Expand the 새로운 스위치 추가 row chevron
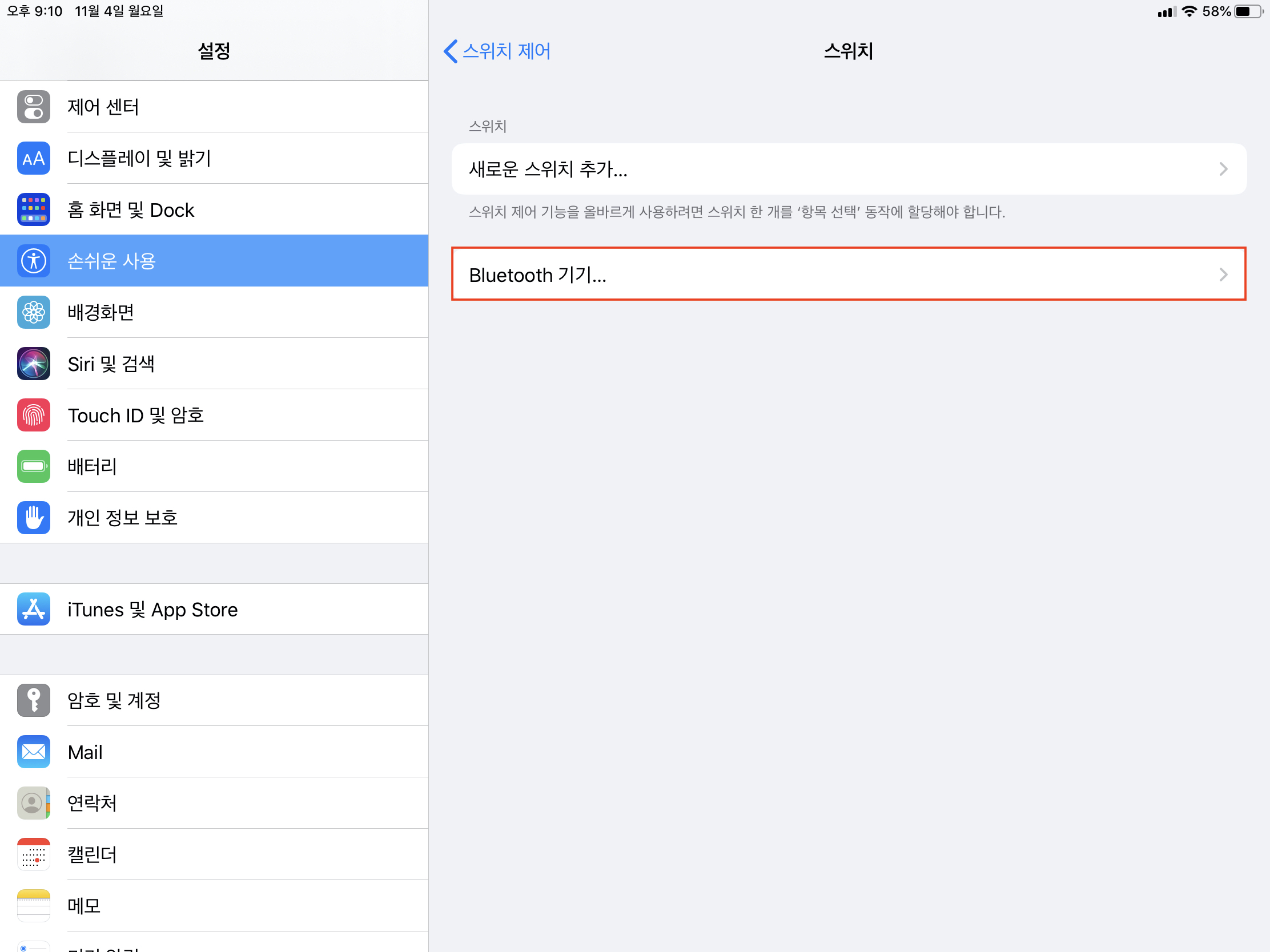 (1223, 169)
